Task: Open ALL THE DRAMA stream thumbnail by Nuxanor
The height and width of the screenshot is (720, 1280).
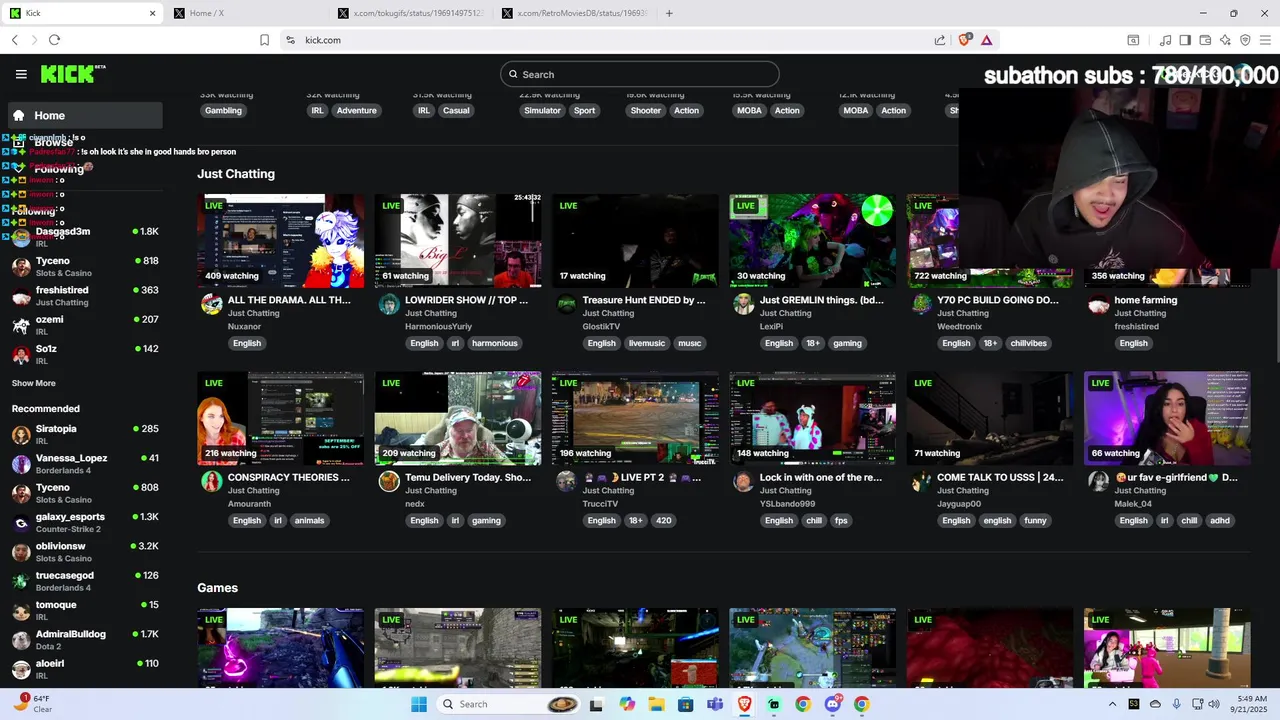Action: tap(281, 240)
